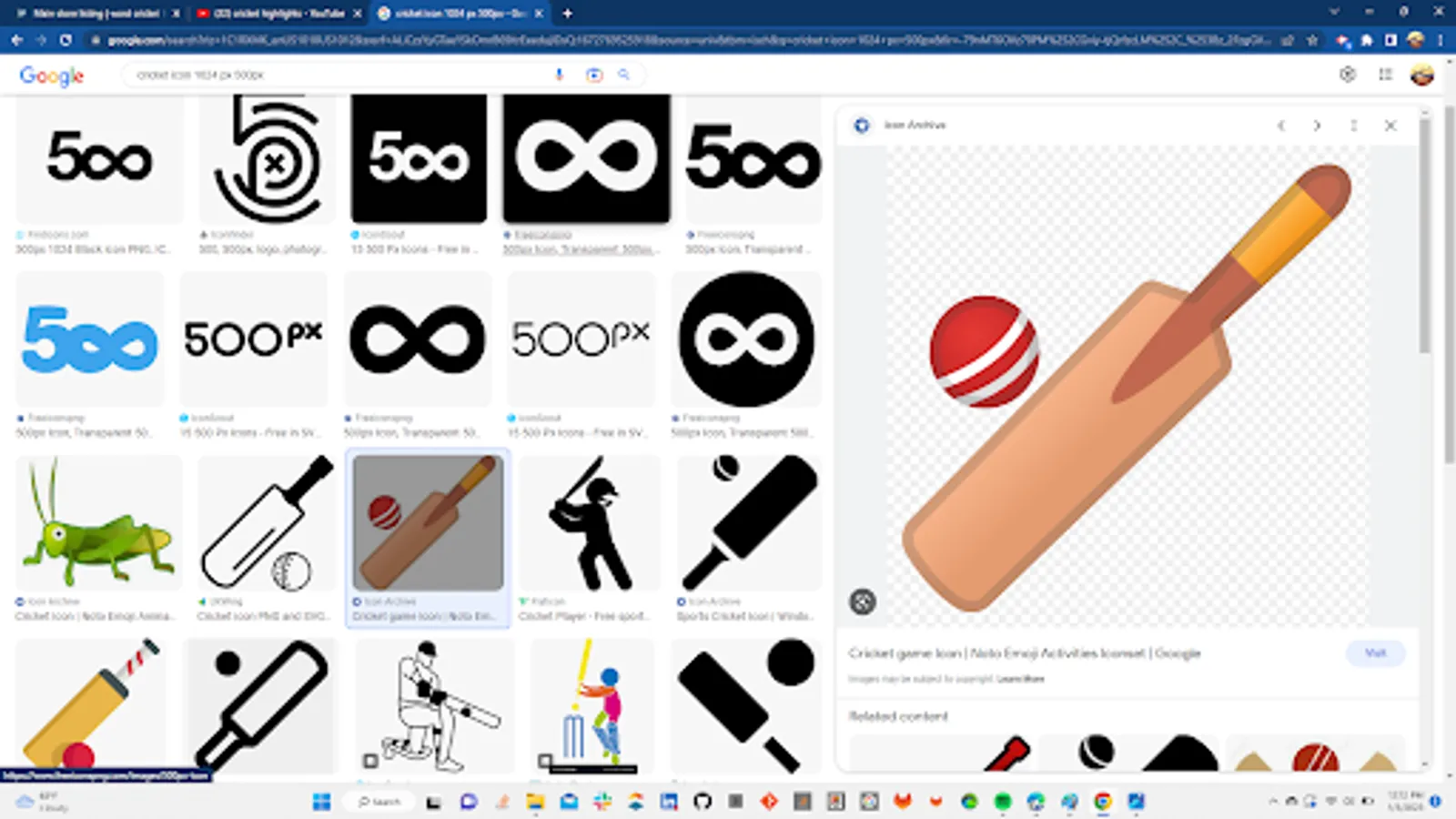The image size is (1456, 819).
Task: Click the taskbar Search box
Action: (379, 802)
